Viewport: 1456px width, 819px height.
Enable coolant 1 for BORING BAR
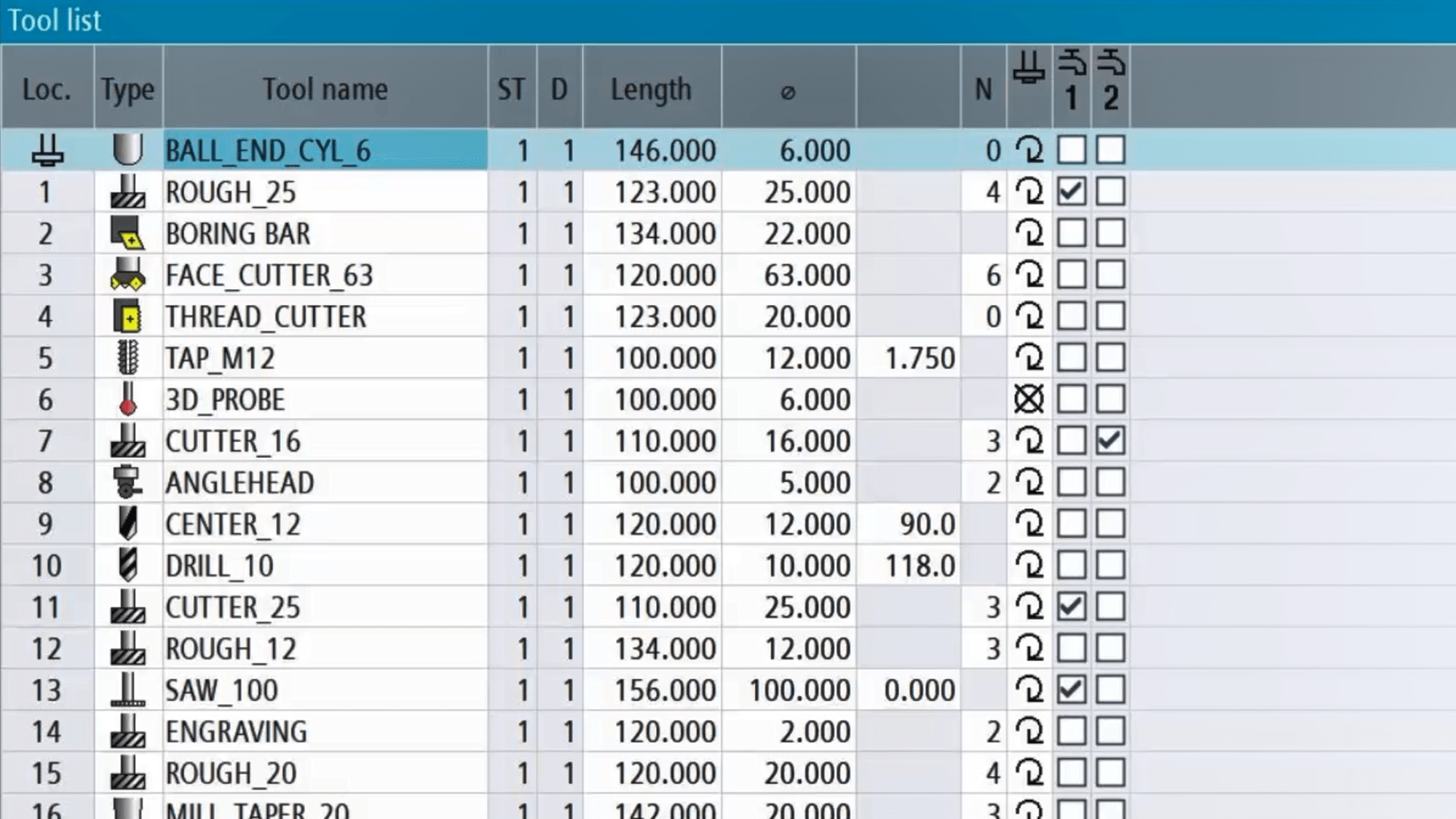1071,233
